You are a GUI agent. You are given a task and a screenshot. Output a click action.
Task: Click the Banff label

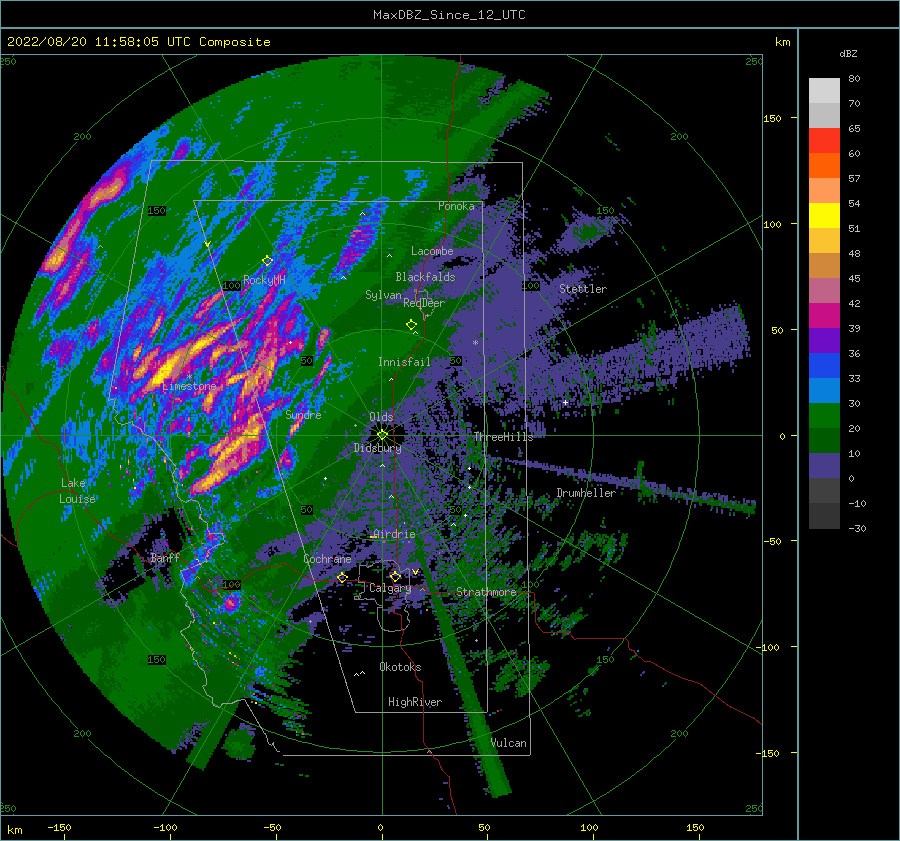point(165,557)
